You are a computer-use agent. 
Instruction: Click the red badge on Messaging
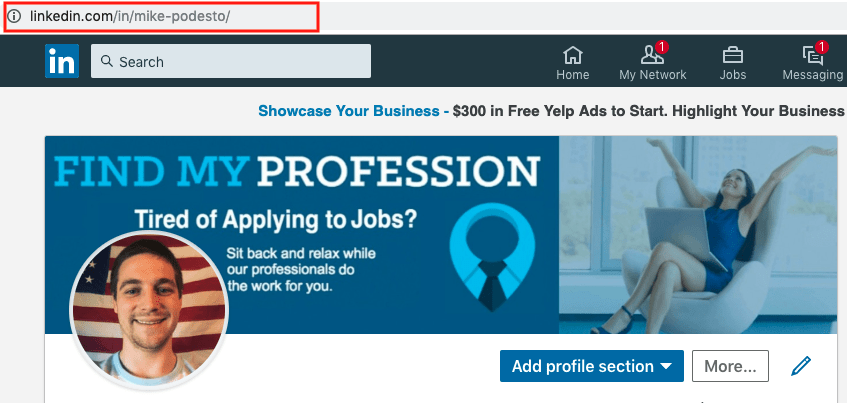point(822,47)
